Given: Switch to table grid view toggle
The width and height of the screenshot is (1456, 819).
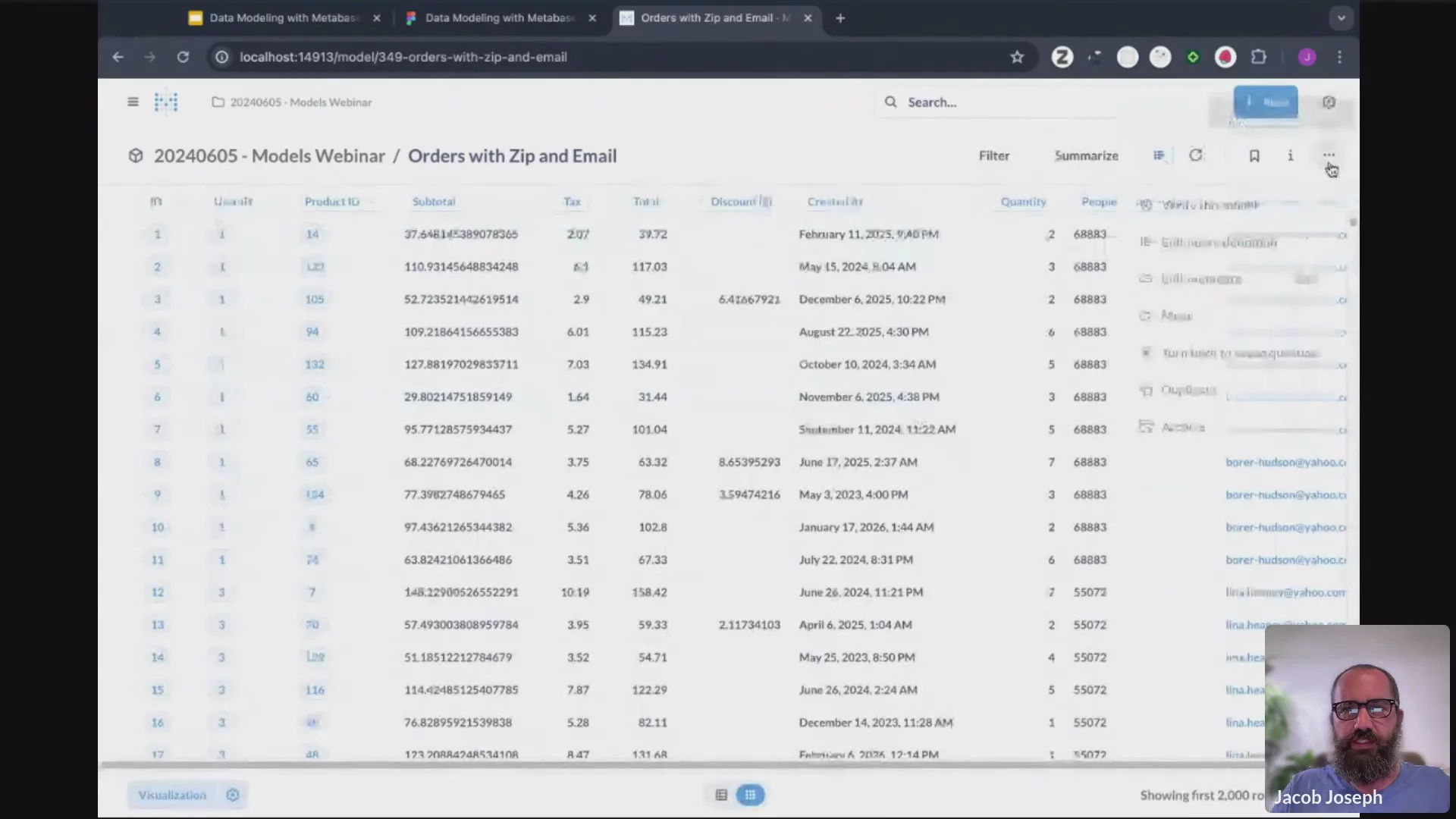Looking at the screenshot, I should [x=750, y=795].
